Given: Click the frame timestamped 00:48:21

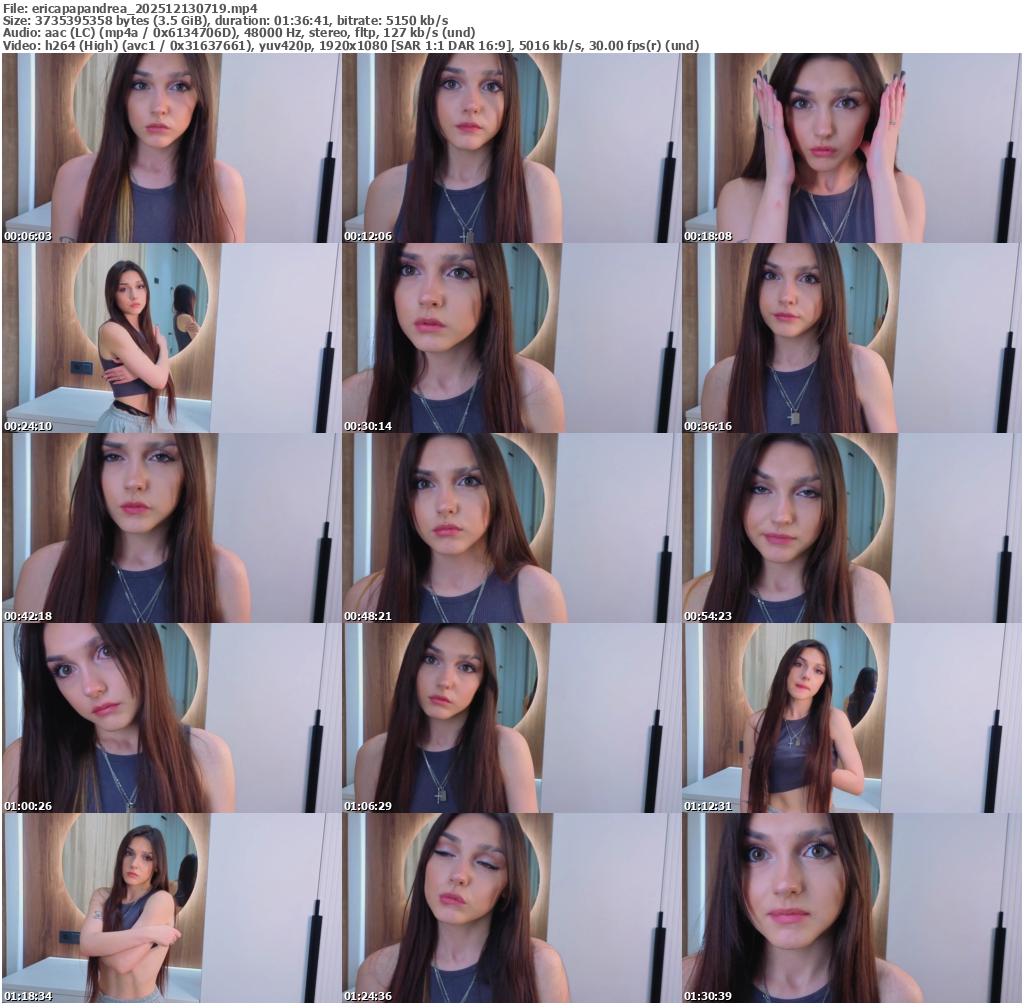Looking at the screenshot, I should pos(511,528).
